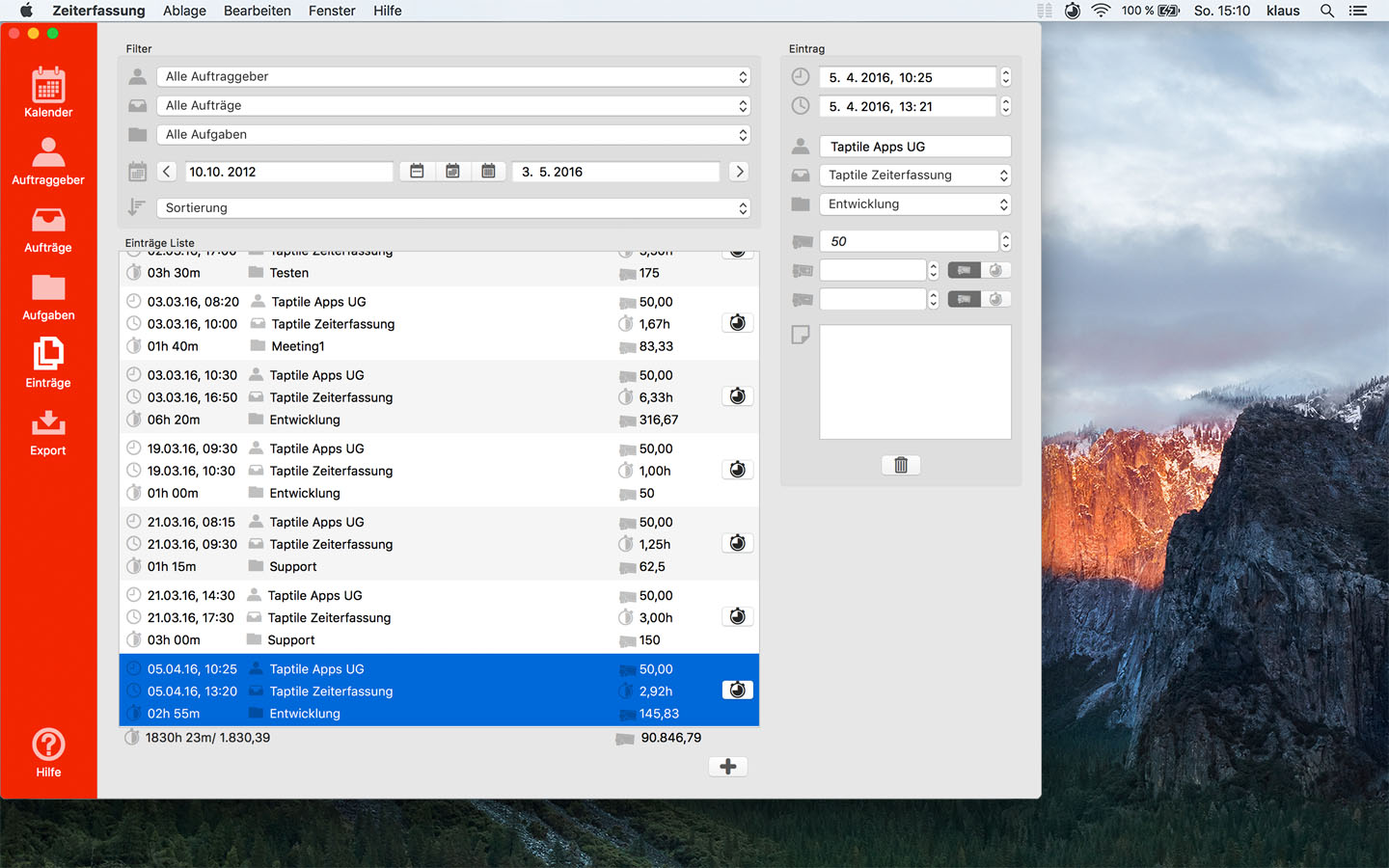Go to next date range arrow
Screen dimensions: 1389x868
click(739, 172)
